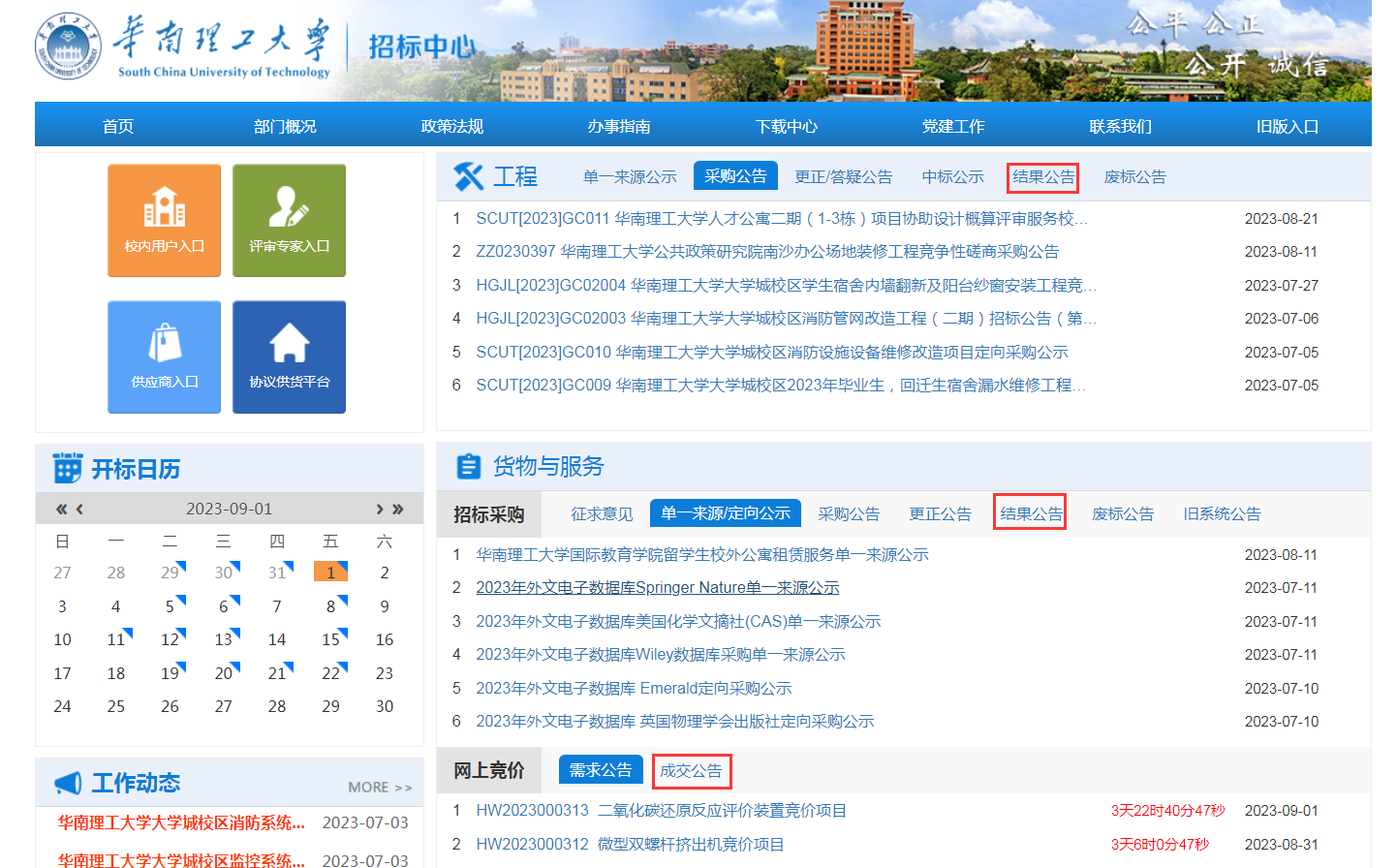
Task: Select date 12 in the calendar
Action: click(x=171, y=639)
